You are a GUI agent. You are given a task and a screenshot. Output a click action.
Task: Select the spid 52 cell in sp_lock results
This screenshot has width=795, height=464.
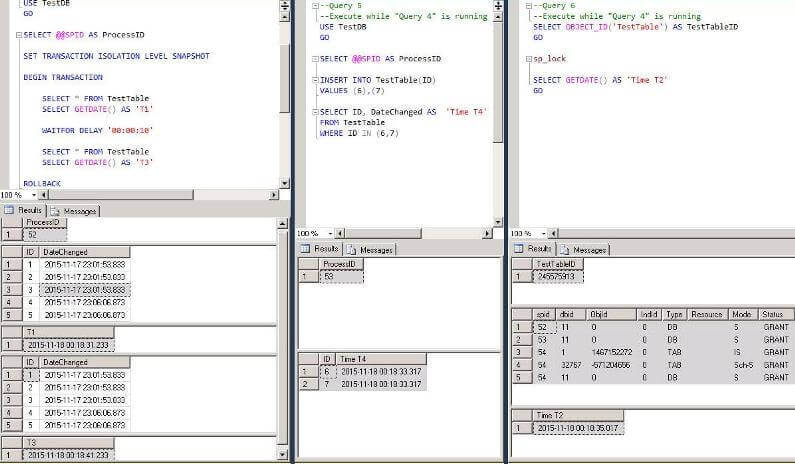pos(544,327)
